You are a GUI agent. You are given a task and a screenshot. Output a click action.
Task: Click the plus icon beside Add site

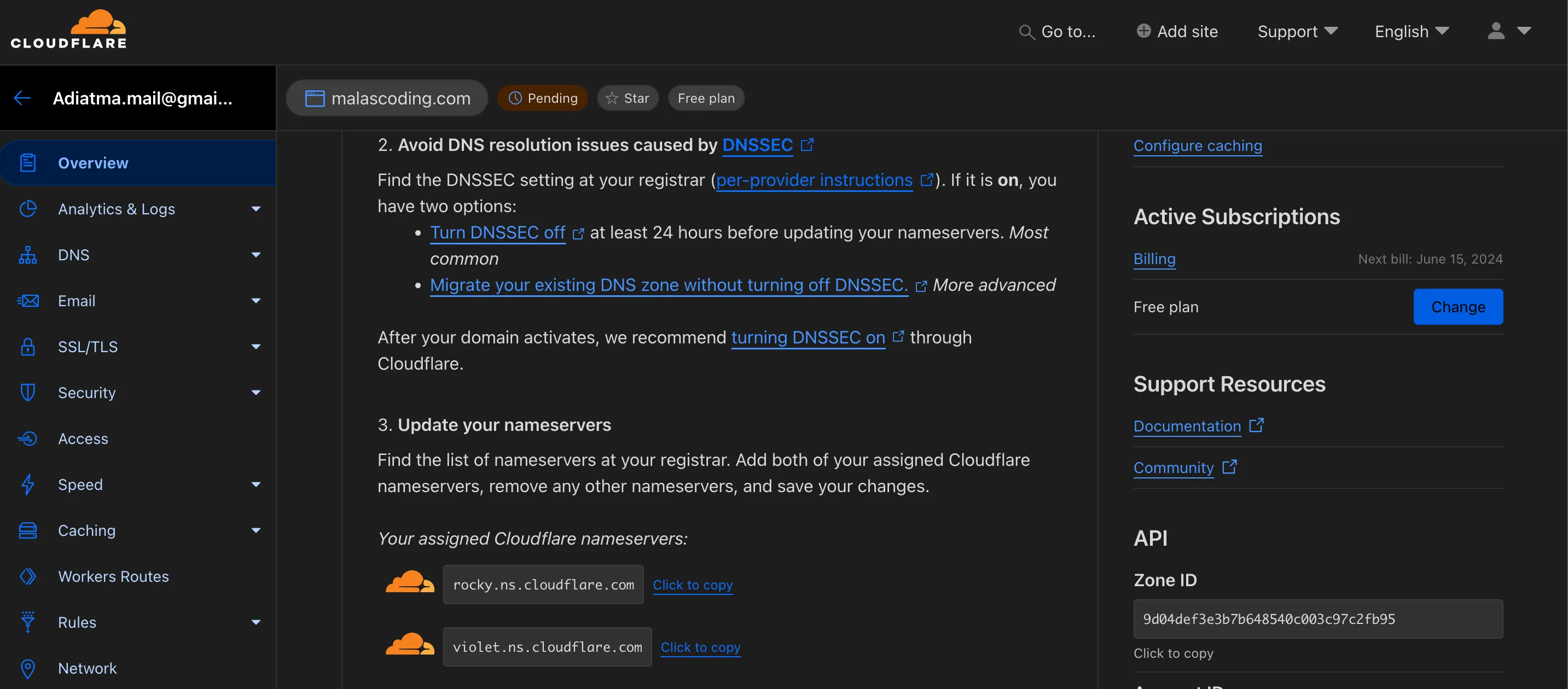click(1143, 31)
